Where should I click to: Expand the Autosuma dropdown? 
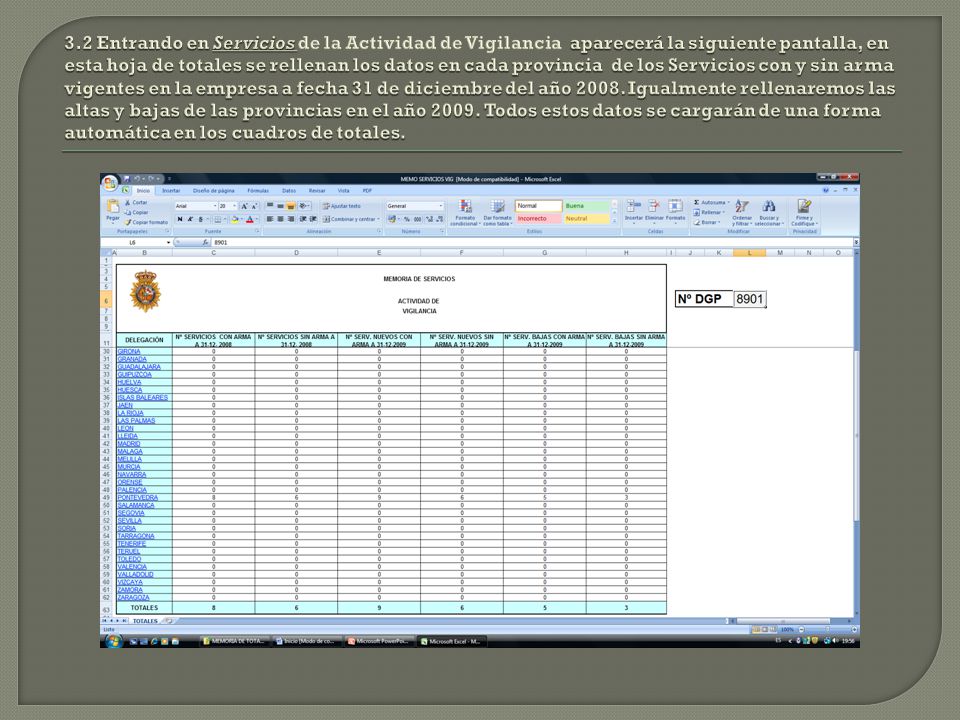pos(729,203)
